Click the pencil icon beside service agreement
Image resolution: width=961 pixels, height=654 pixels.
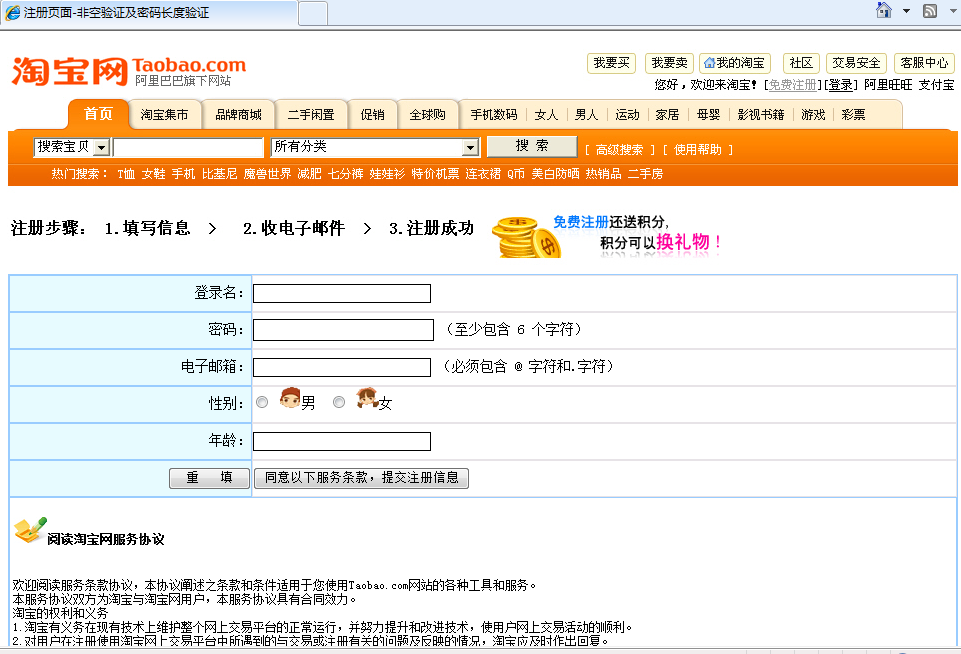pos(30,530)
